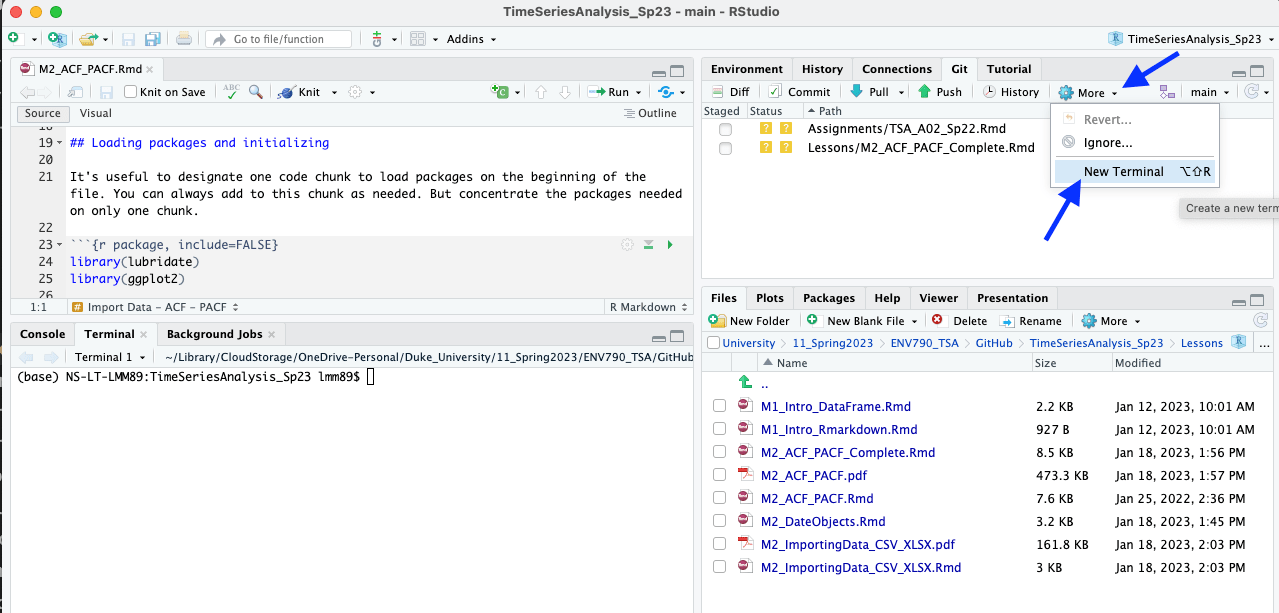The width and height of the screenshot is (1279, 613).
Task: Click the Outline button
Action: [x=650, y=113]
